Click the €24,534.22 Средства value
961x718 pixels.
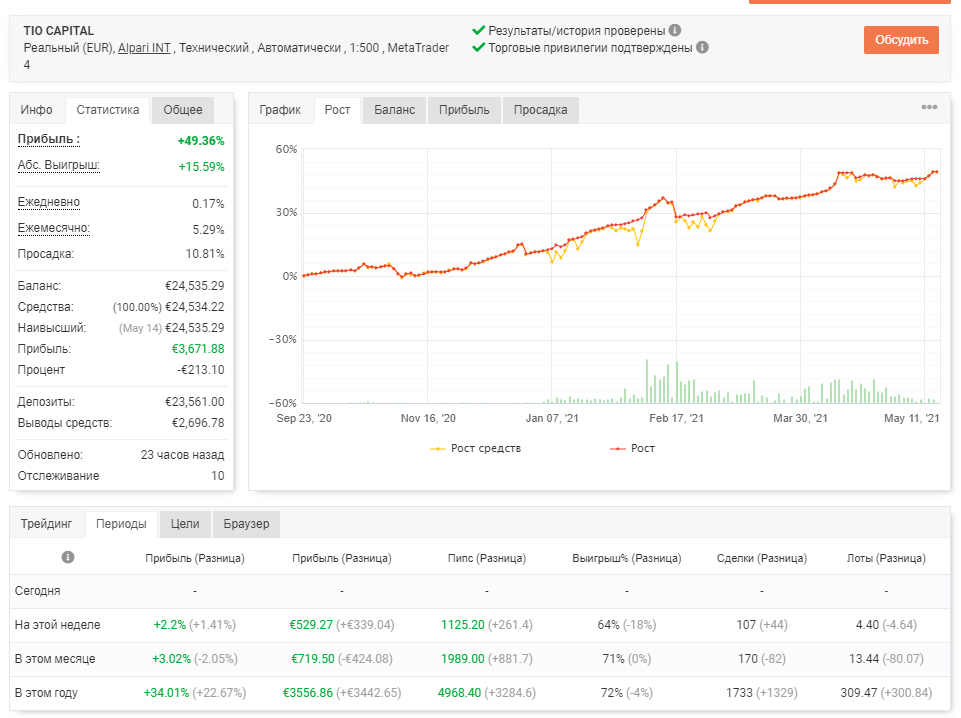coord(195,307)
